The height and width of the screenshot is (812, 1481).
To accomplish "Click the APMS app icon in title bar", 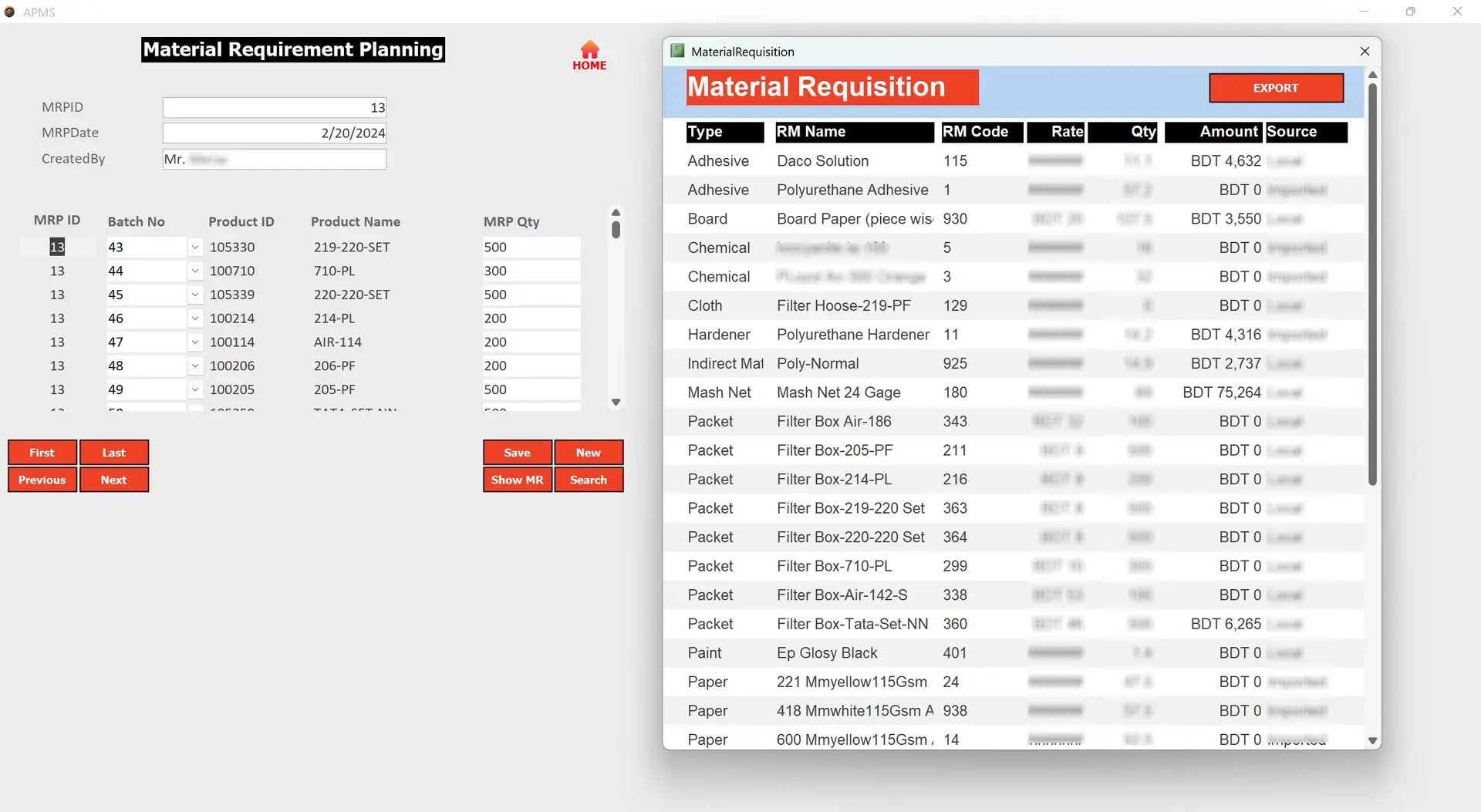I will (x=10, y=12).
